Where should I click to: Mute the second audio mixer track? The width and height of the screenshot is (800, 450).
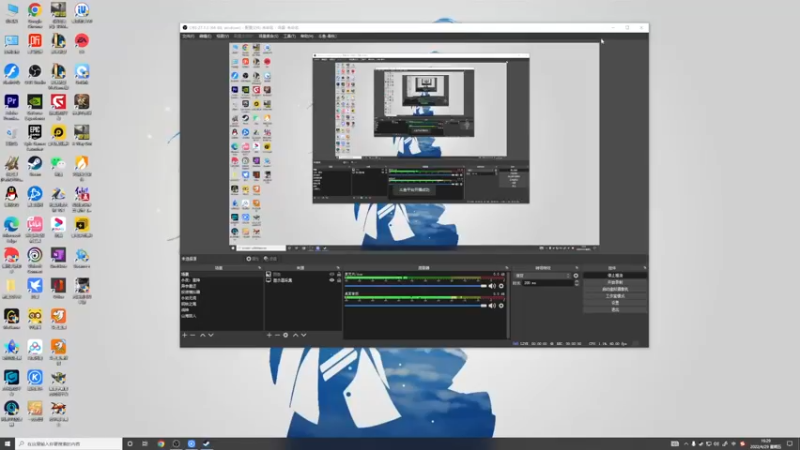click(x=492, y=306)
